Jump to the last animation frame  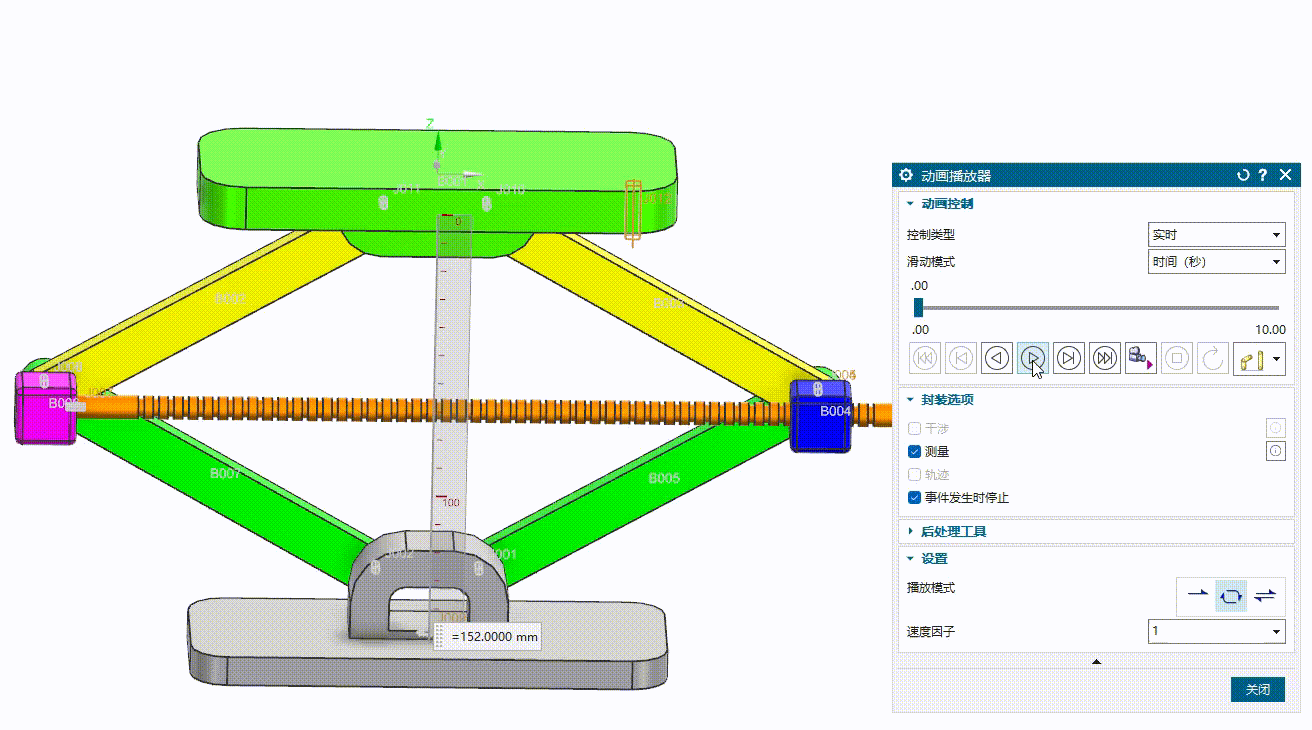coord(1105,357)
